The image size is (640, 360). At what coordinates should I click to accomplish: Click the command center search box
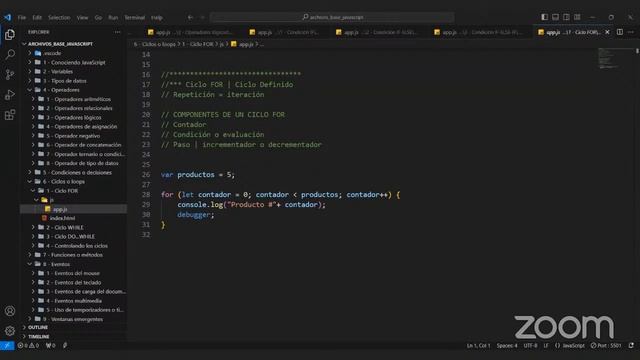(x=332, y=17)
